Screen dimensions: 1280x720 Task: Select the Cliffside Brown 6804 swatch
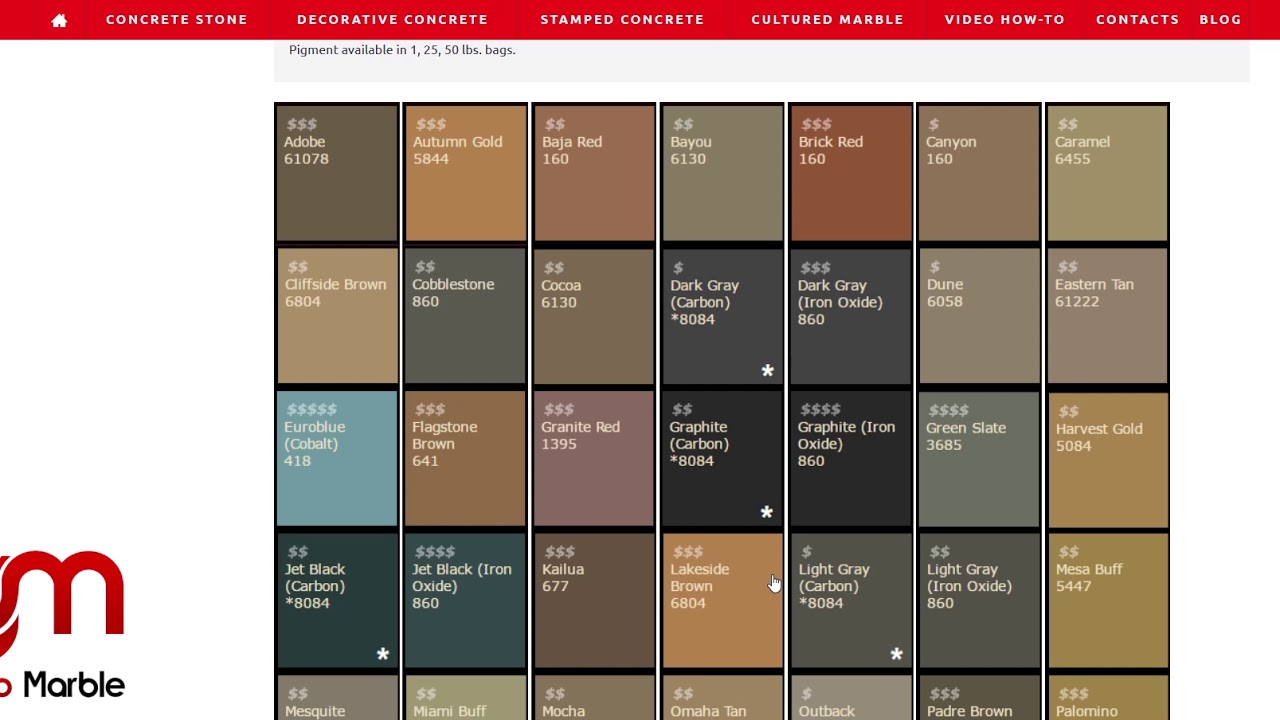(x=337, y=316)
